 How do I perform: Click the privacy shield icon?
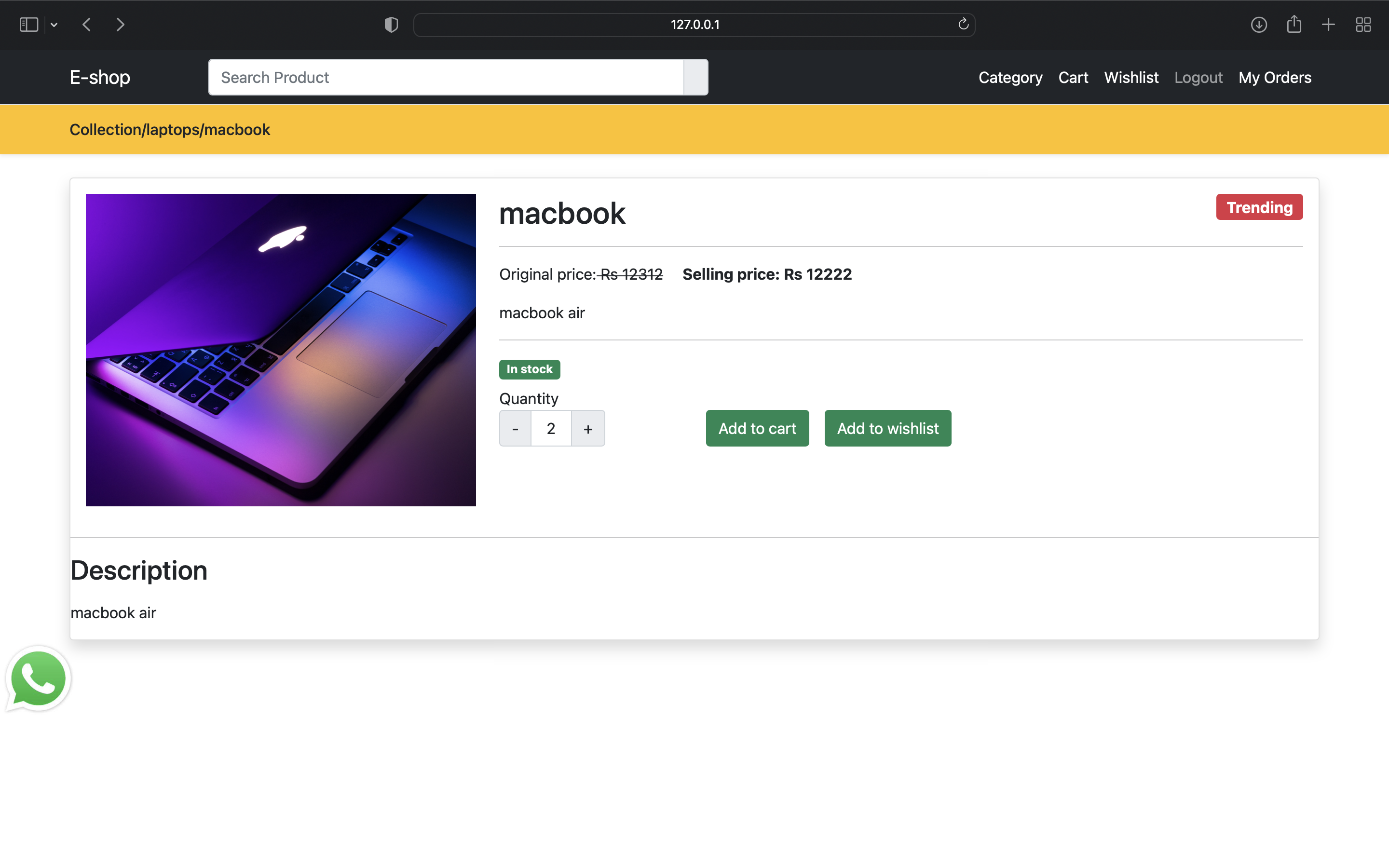391,25
